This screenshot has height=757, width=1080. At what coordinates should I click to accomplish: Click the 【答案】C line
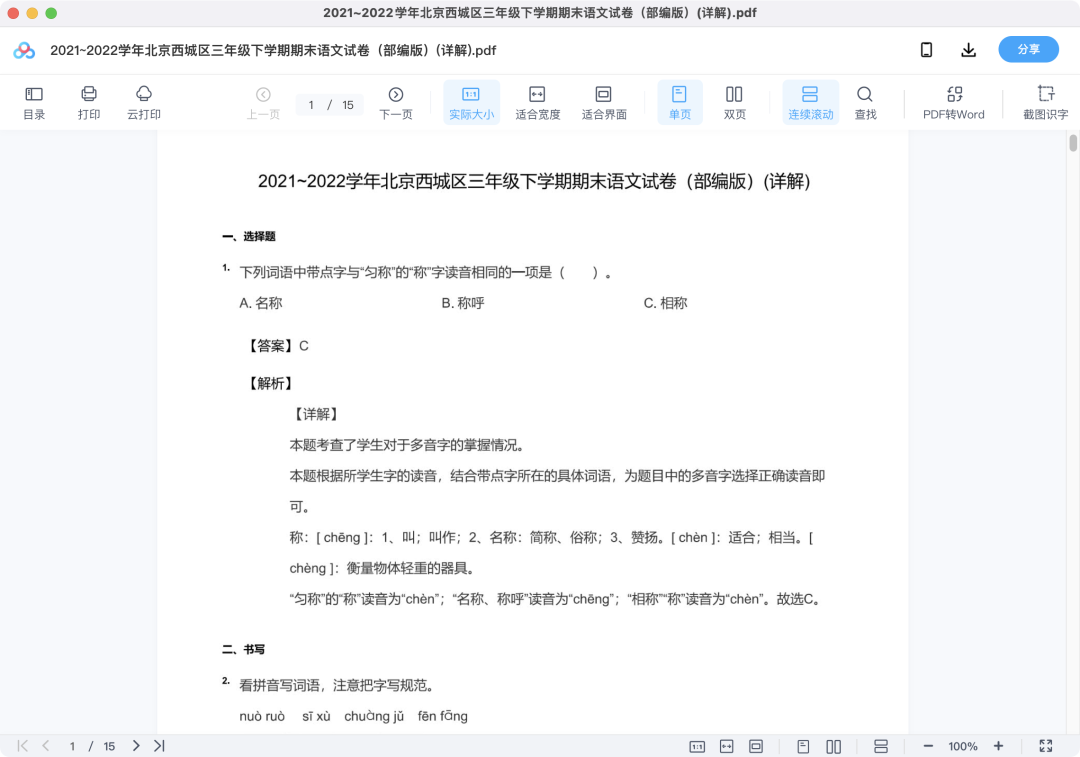[x=278, y=346]
